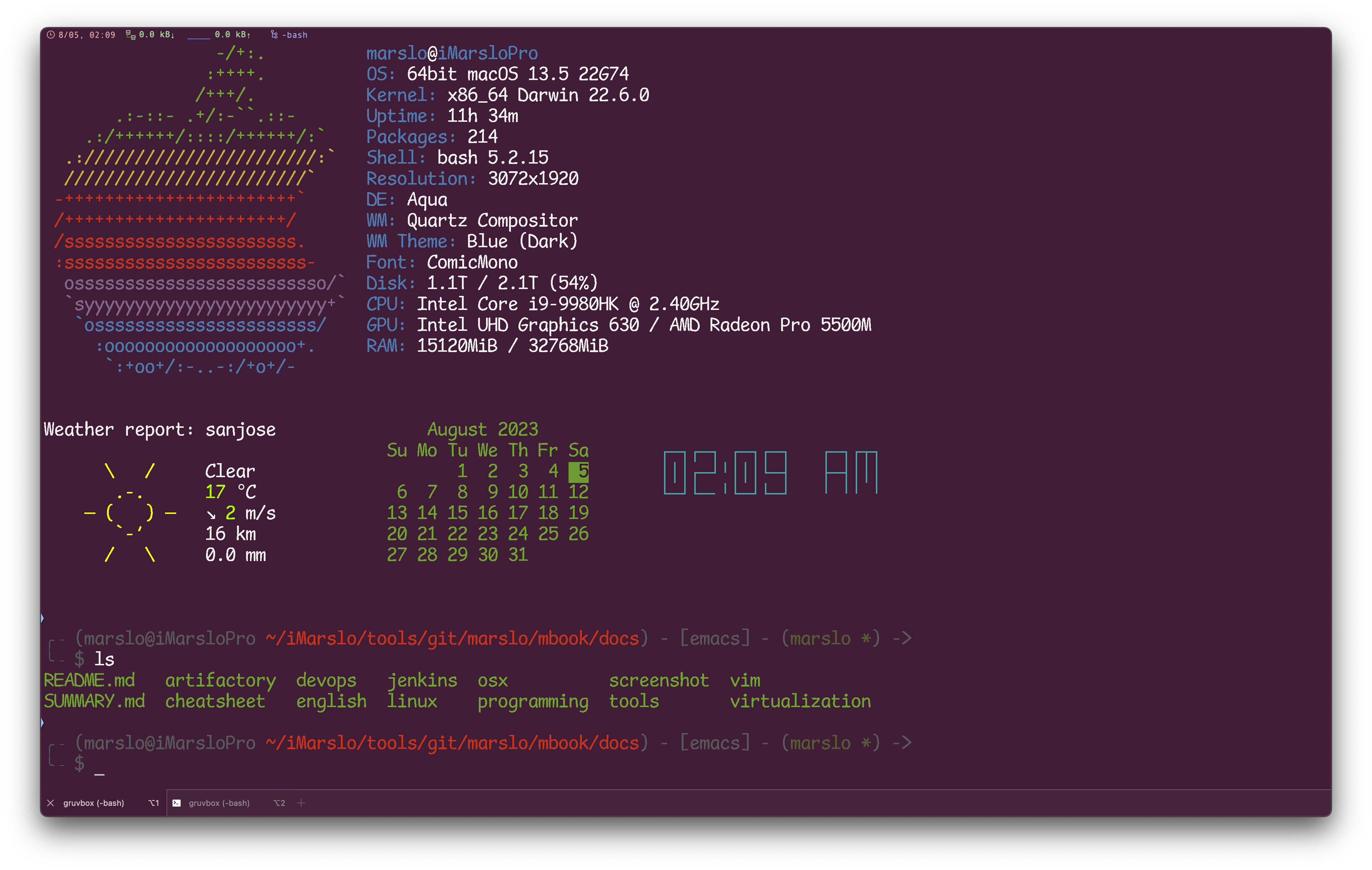Click the 0.0 kB upload rate in status bar
The height and width of the screenshot is (870, 1372).
tap(232, 35)
